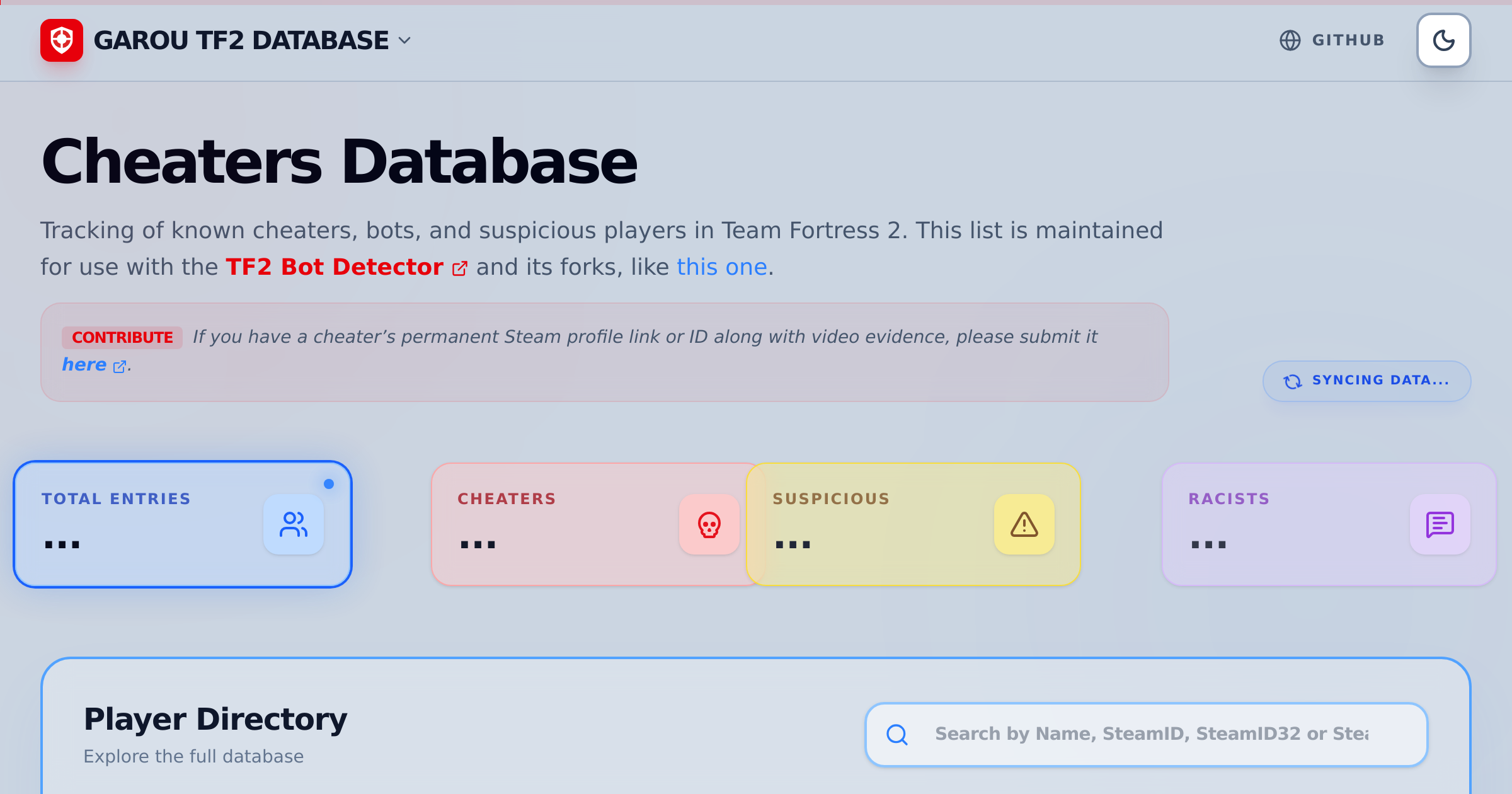The width and height of the screenshot is (1512, 794).
Task: Open the GITHUB link in header
Action: point(1332,40)
